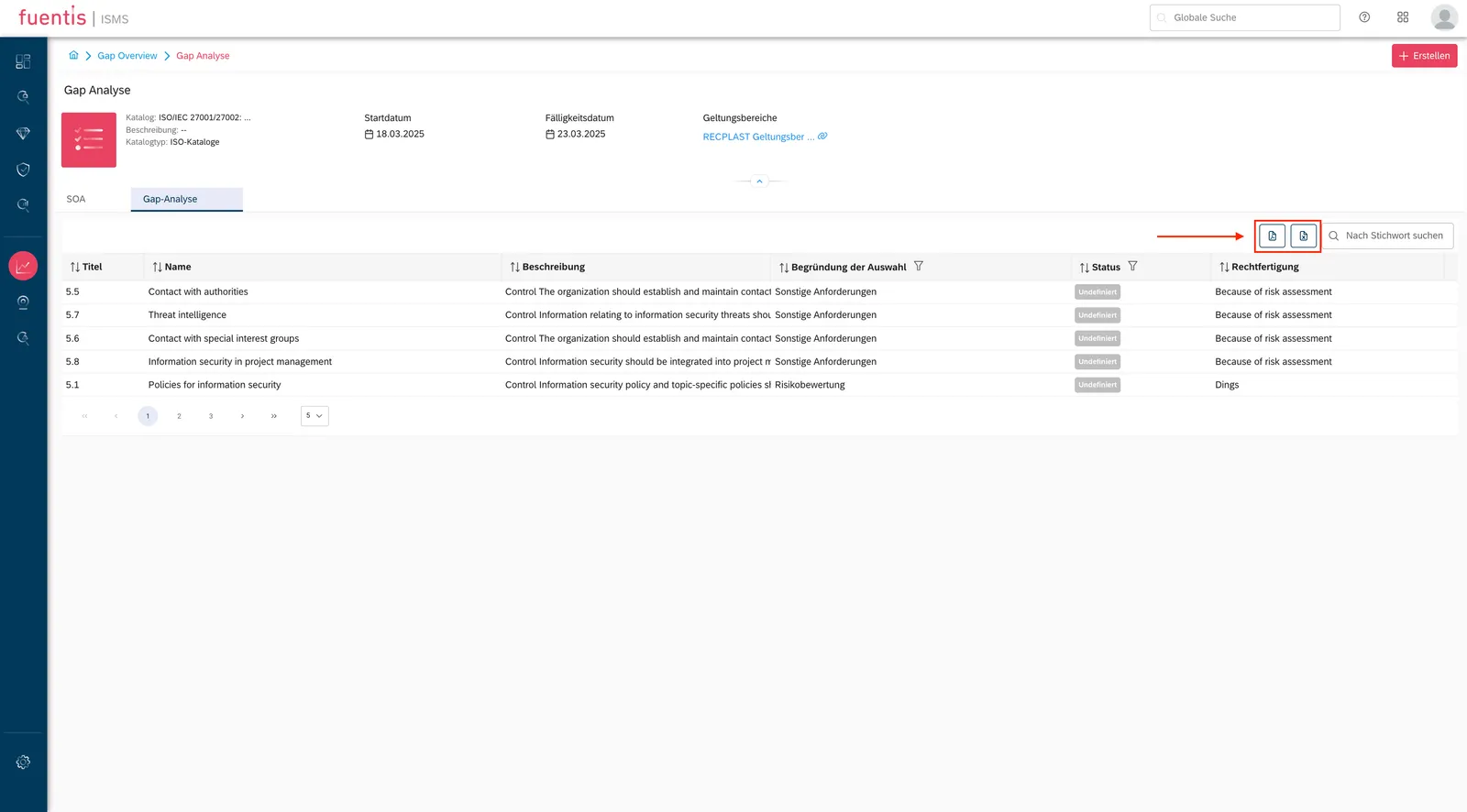Click Risikobewertung cell in row 5.1
Image resolution: width=1467 pixels, height=812 pixels.
(810, 385)
